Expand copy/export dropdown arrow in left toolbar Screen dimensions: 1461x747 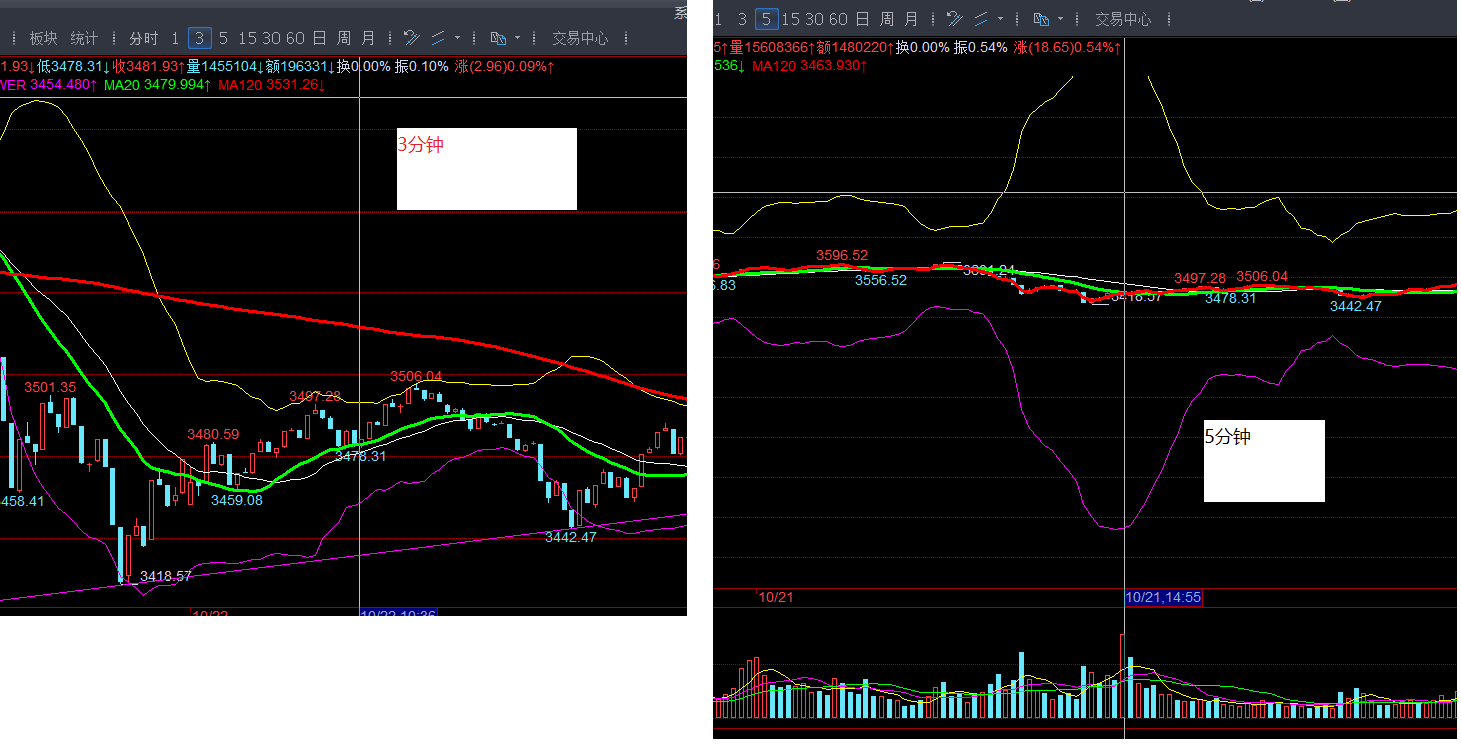pos(517,38)
